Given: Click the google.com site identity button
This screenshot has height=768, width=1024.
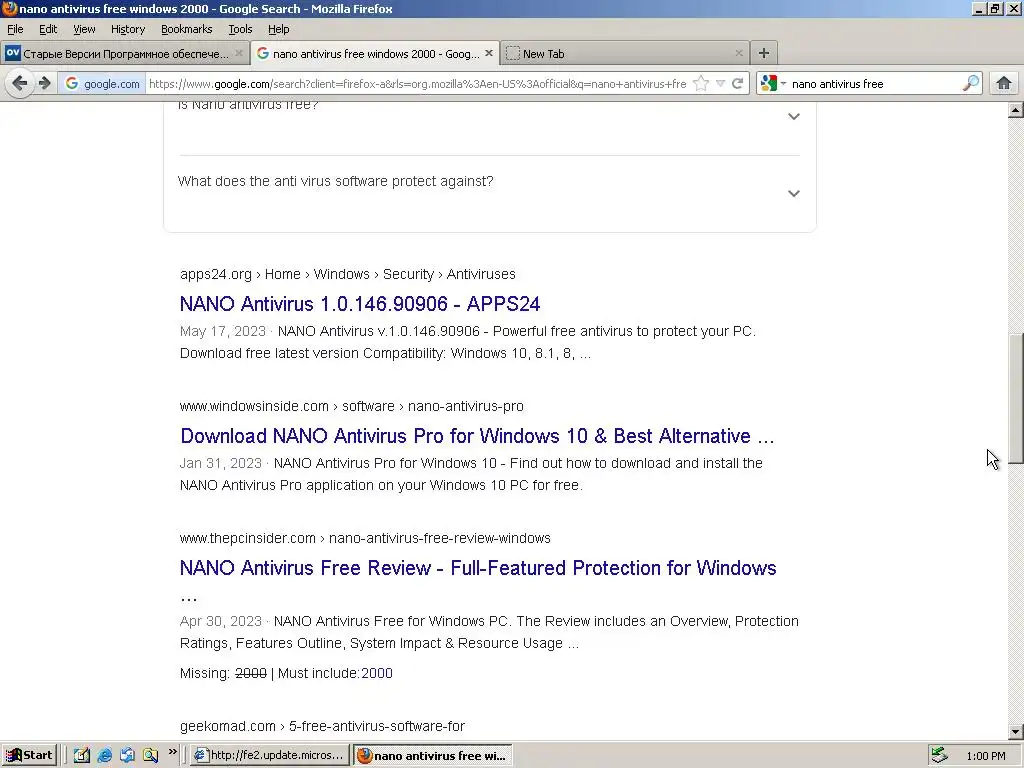Looking at the screenshot, I should pos(102,84).
